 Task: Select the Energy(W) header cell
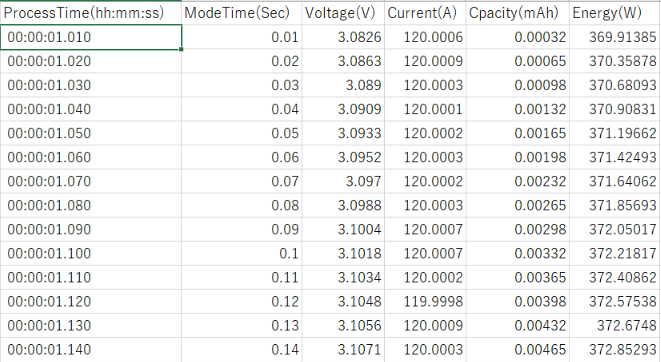coord(615,13)
